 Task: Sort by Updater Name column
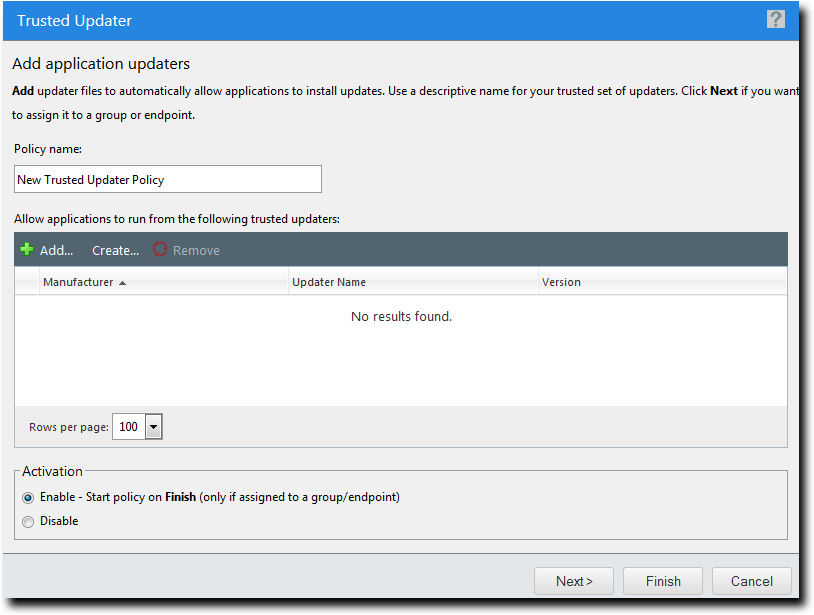pos(329,282)
